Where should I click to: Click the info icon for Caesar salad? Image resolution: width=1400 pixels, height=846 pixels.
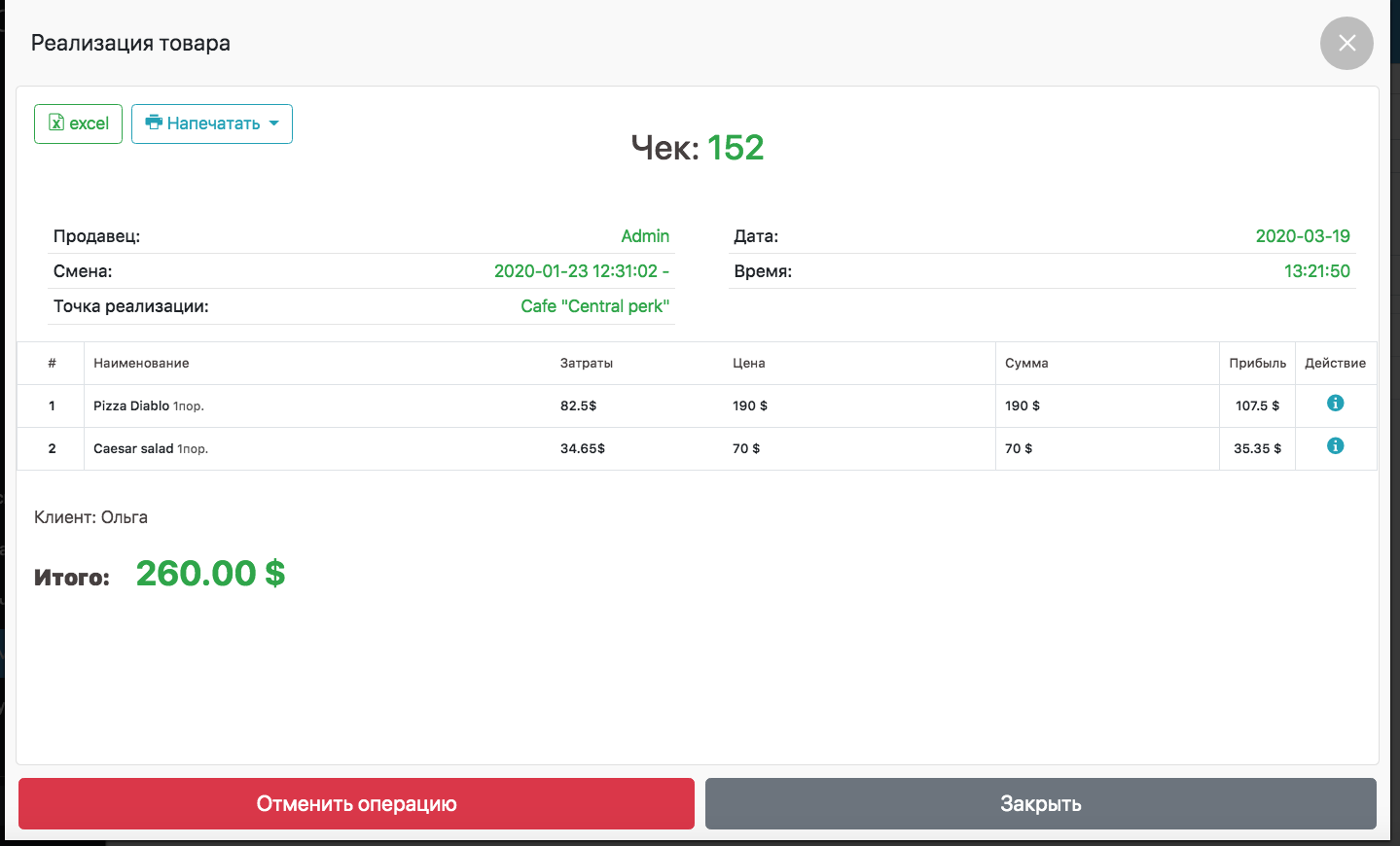point(1335,446)
